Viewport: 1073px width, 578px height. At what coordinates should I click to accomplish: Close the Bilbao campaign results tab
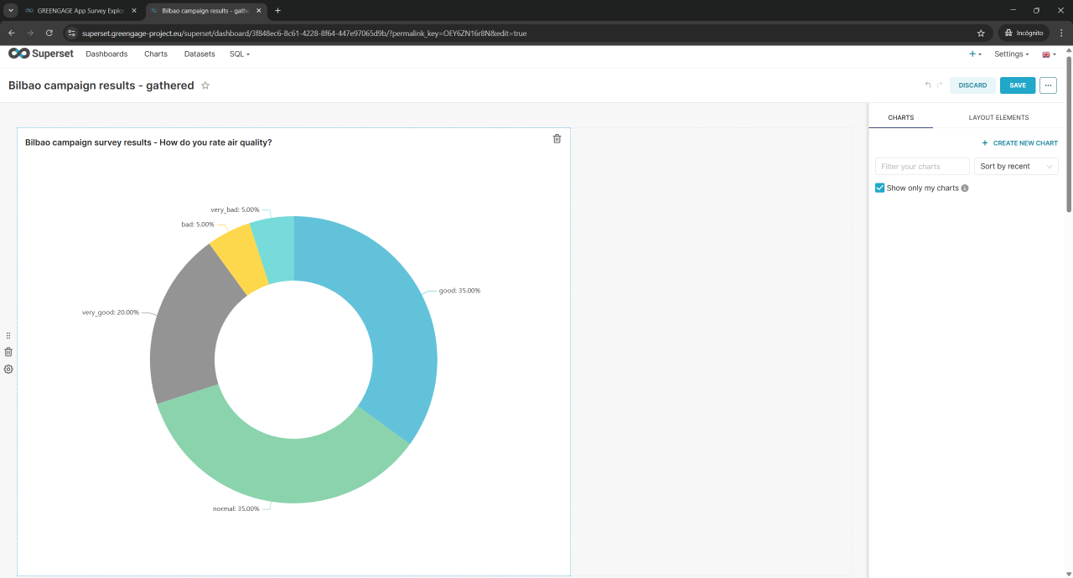259,11
